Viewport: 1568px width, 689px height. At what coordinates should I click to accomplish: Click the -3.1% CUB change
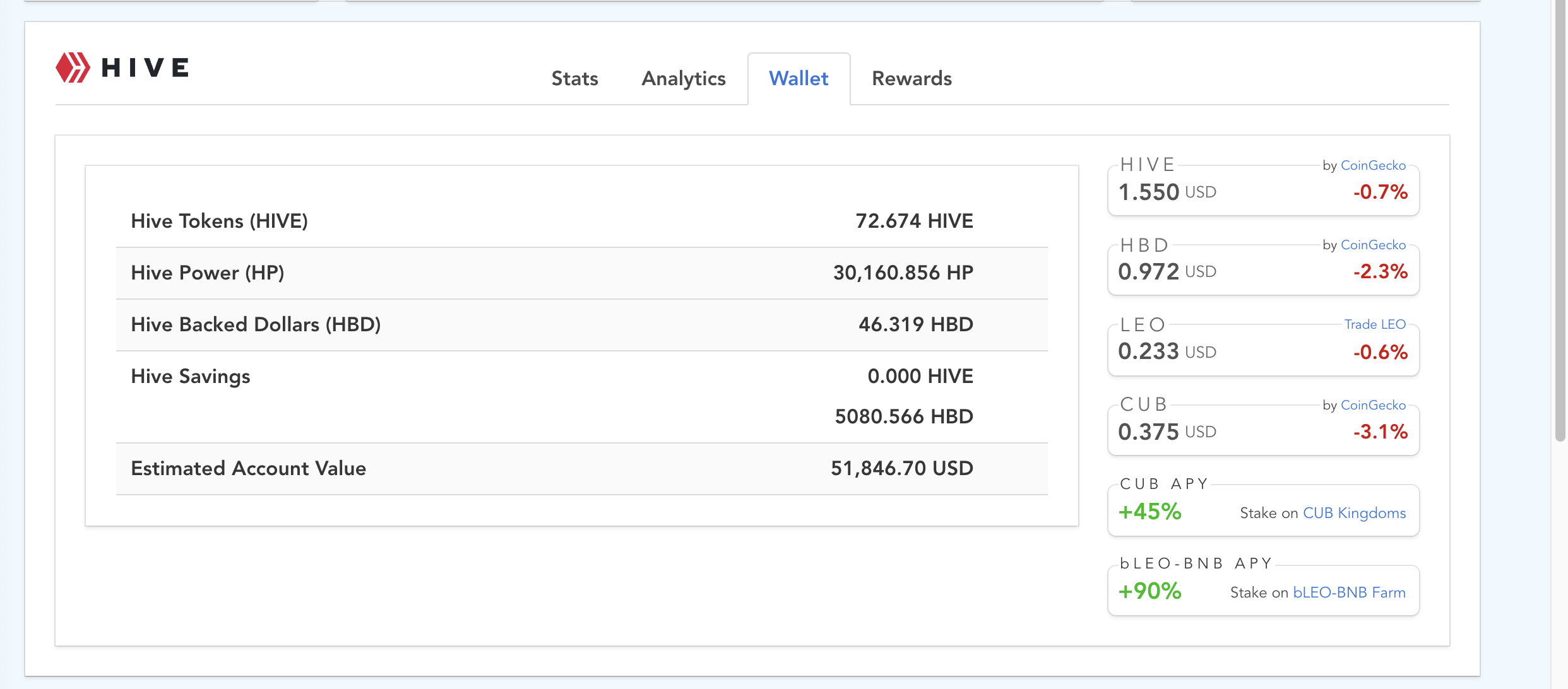click(1381, 432)
